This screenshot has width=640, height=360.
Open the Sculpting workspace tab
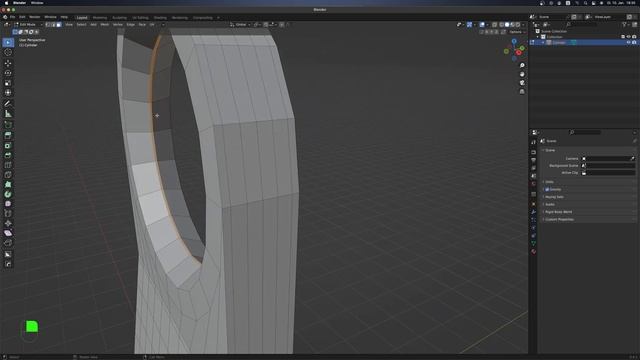click(120, 18)
